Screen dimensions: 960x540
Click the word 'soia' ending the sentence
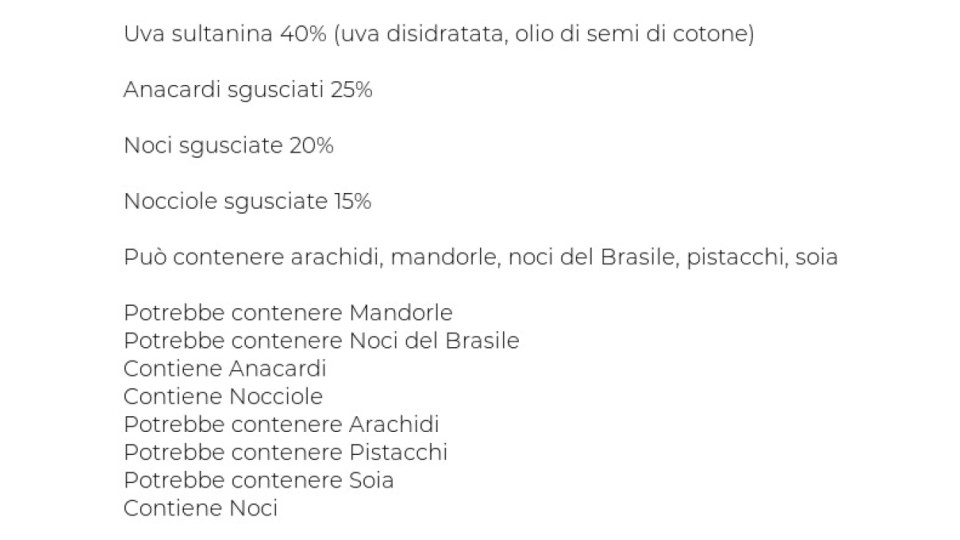click(x=817, y=257)
